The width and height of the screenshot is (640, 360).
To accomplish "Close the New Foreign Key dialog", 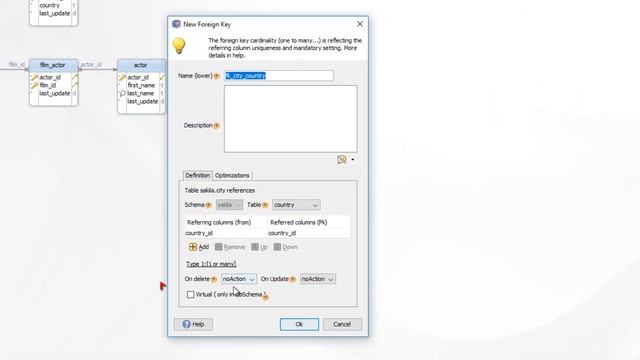I will (360, 24).
